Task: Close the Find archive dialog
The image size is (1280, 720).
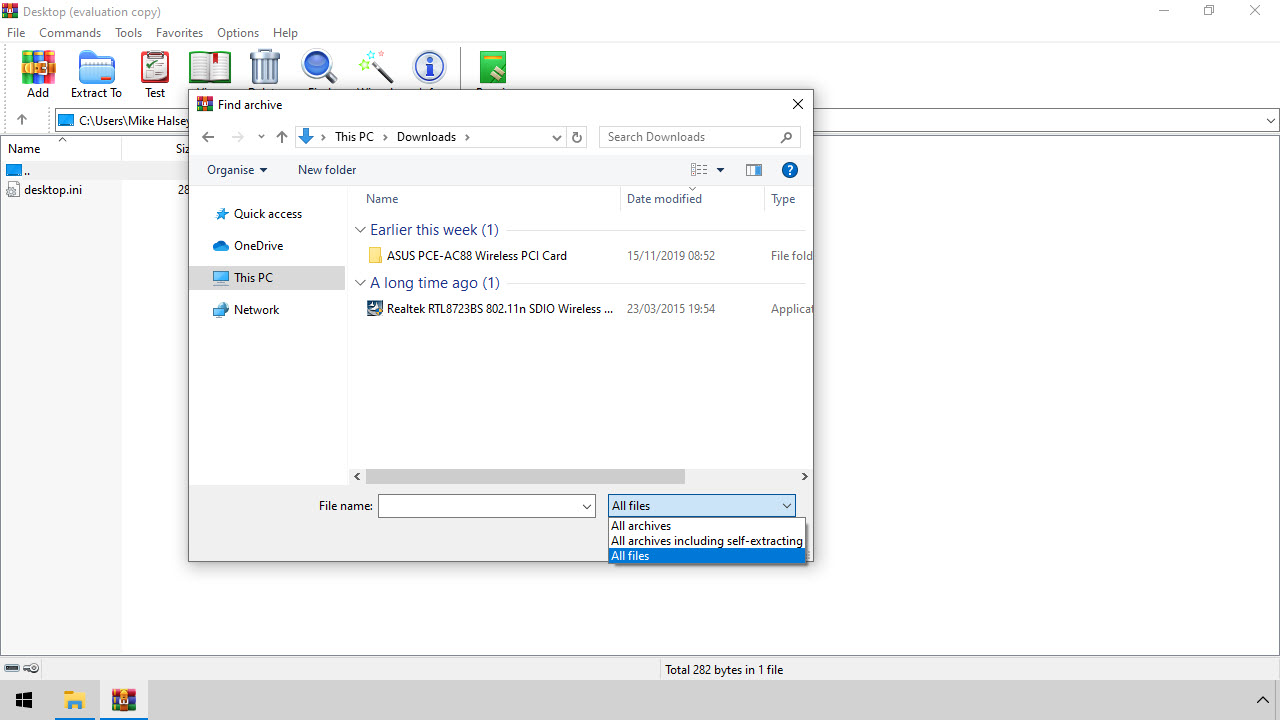Action: (797, 104)
